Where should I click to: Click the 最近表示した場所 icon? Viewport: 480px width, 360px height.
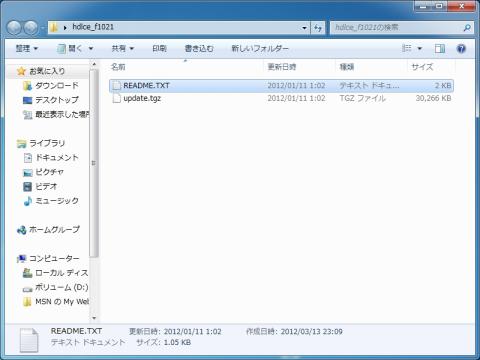(x=27, y=115)
